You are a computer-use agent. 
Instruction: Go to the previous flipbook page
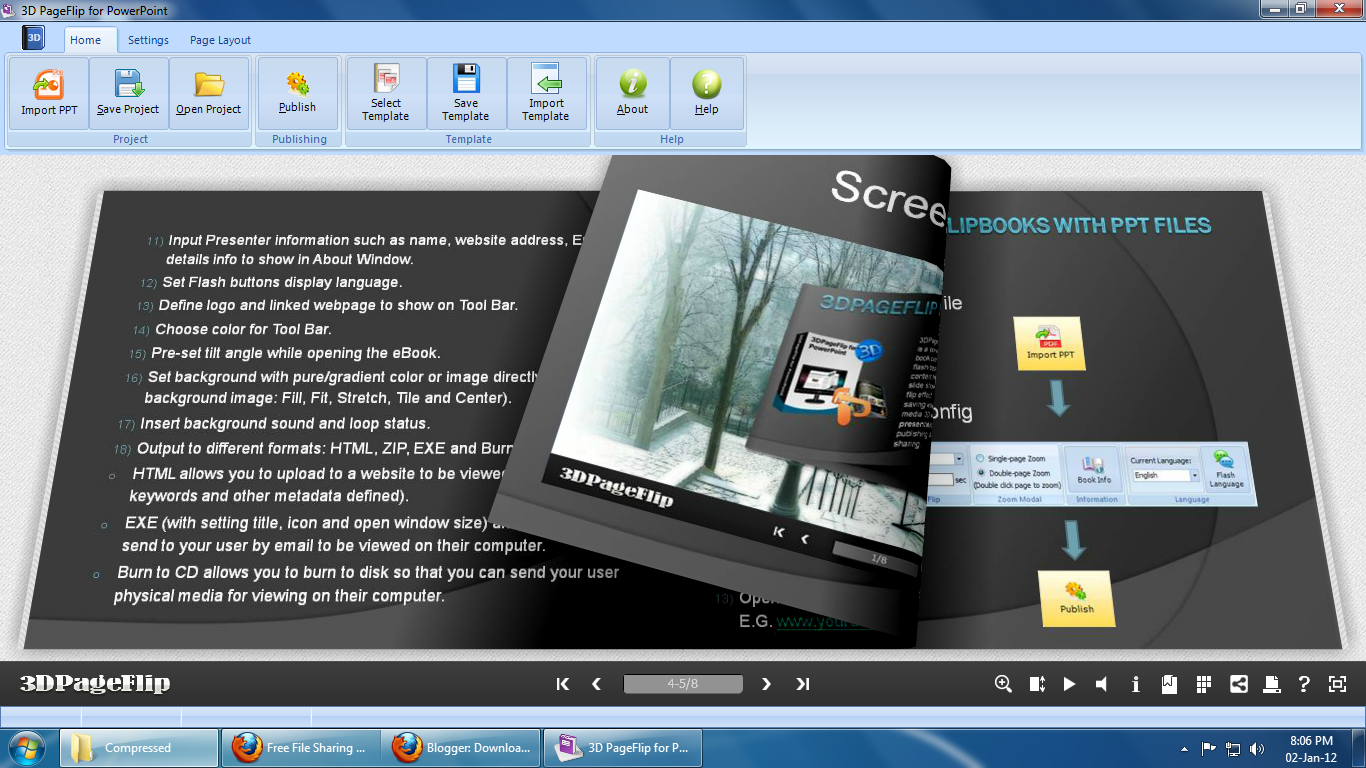597,684
